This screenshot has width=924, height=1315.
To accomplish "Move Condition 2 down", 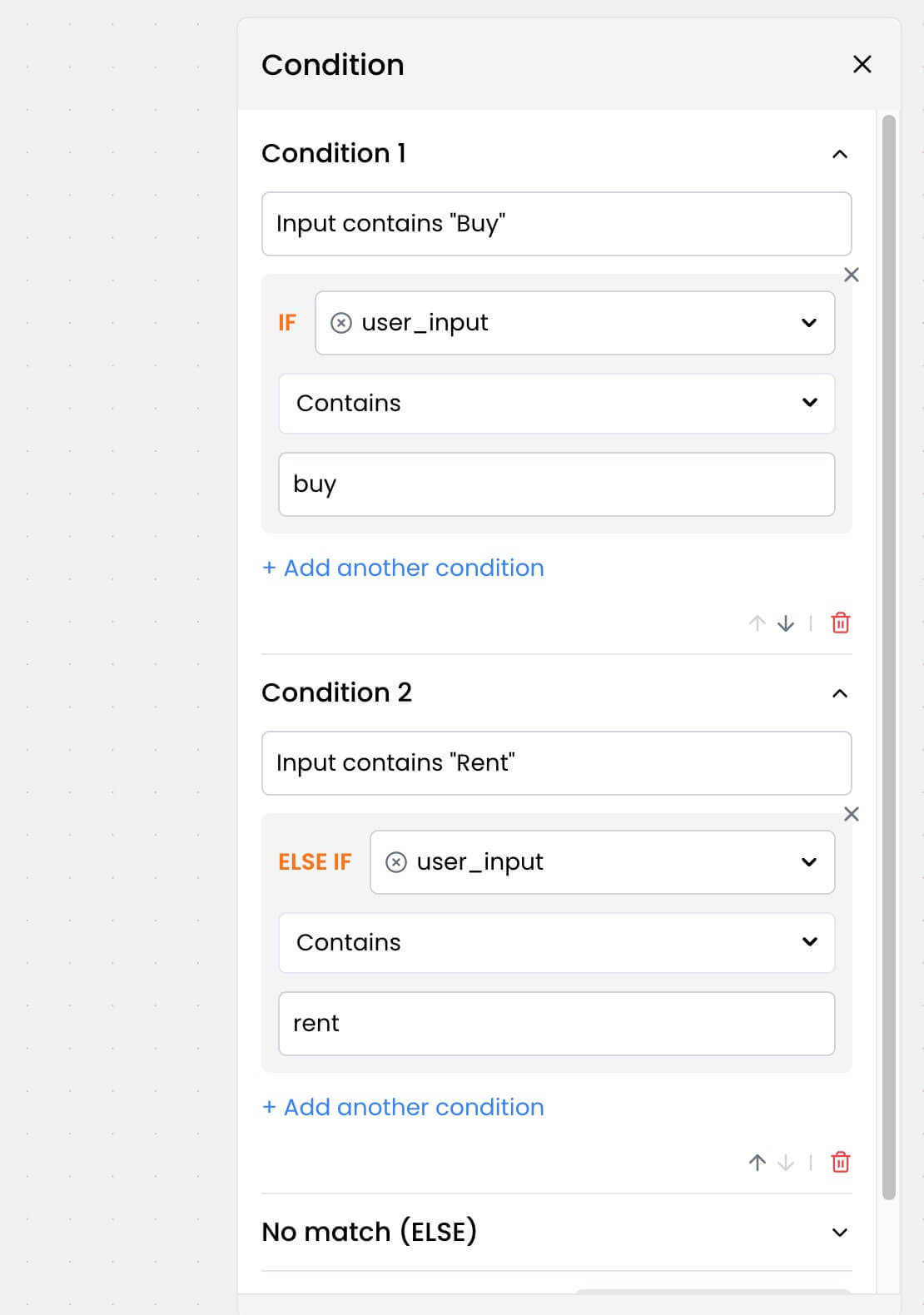I will (x=786, y=1163).
